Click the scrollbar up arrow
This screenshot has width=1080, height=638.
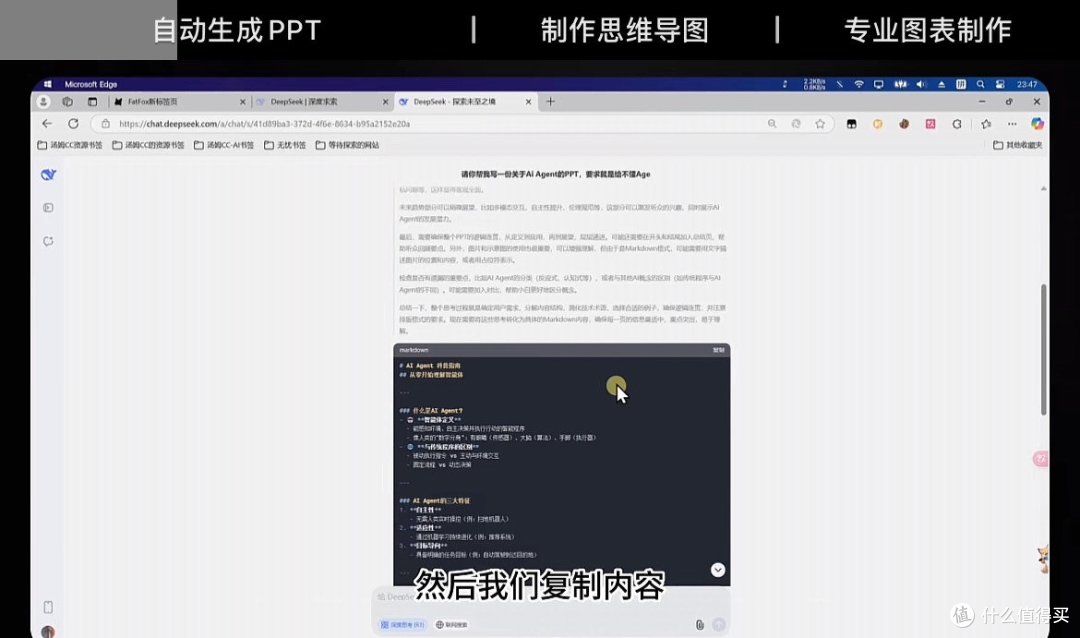click(x=1043, y=188)
